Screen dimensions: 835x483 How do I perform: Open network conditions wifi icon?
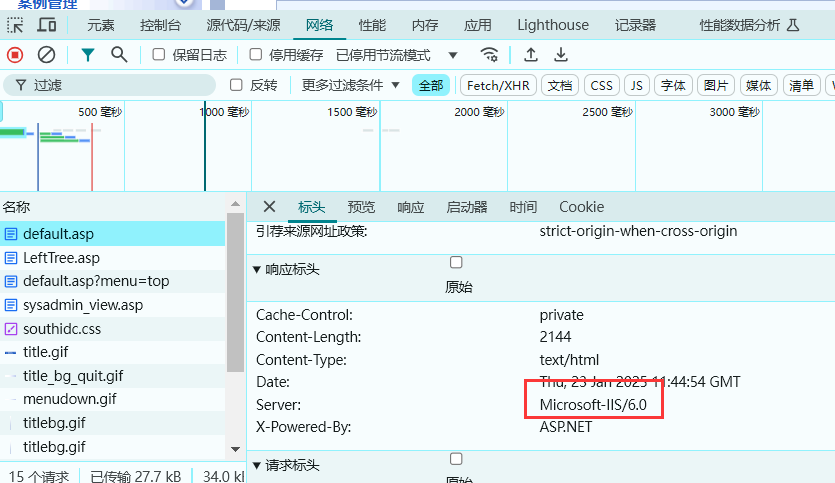[489, 55]
